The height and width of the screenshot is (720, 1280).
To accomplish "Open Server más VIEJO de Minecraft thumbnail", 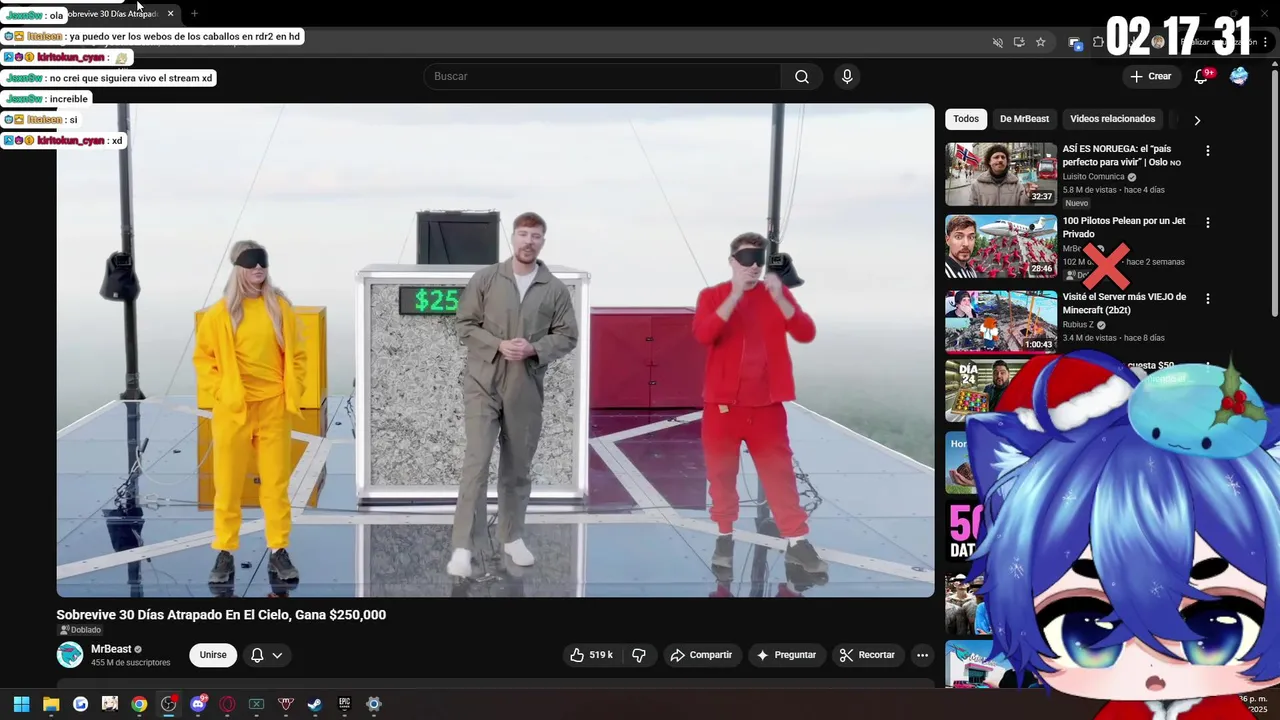I will (x=1001, y=321).
